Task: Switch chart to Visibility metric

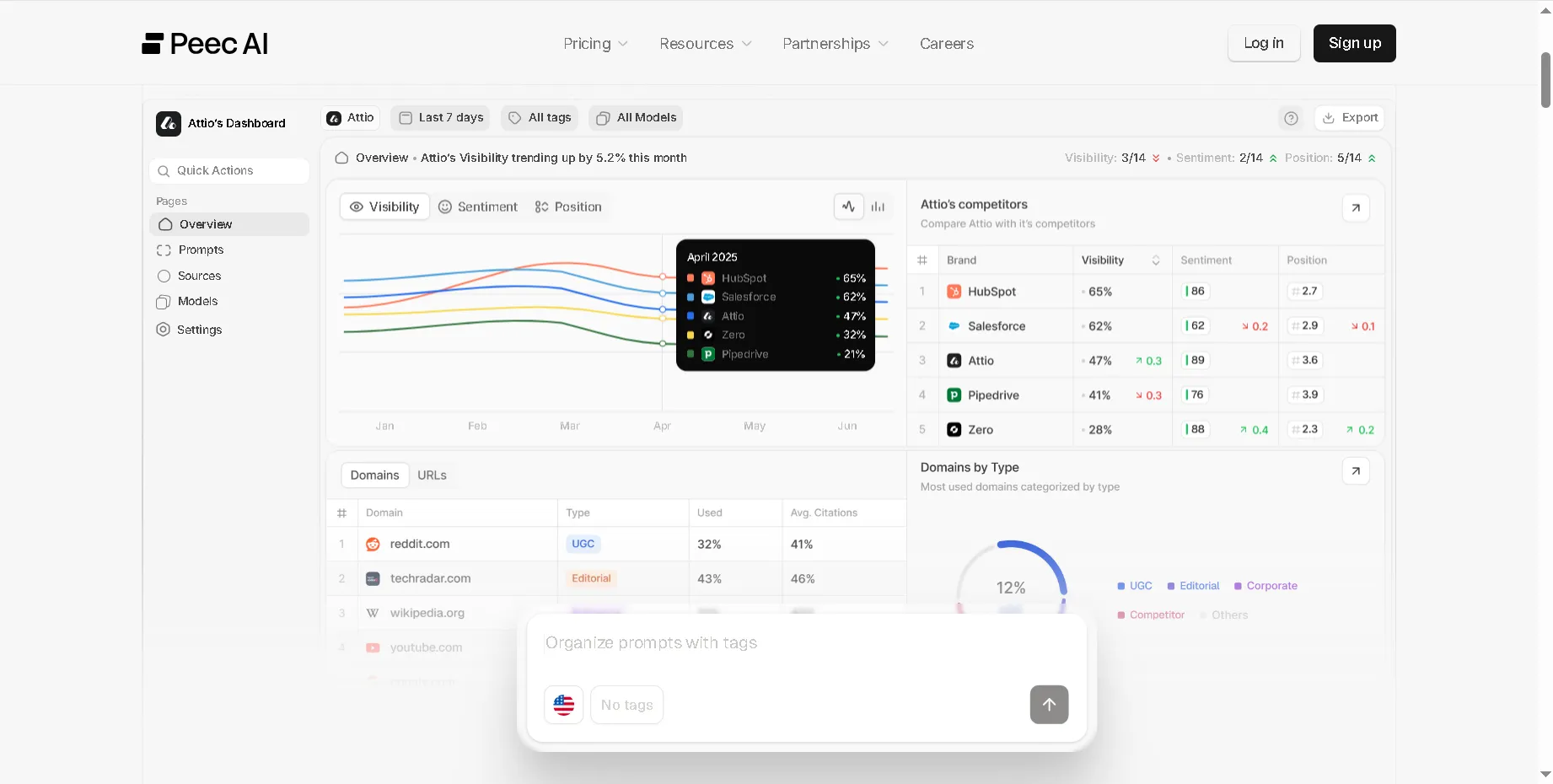Action: tap(384, 207)
